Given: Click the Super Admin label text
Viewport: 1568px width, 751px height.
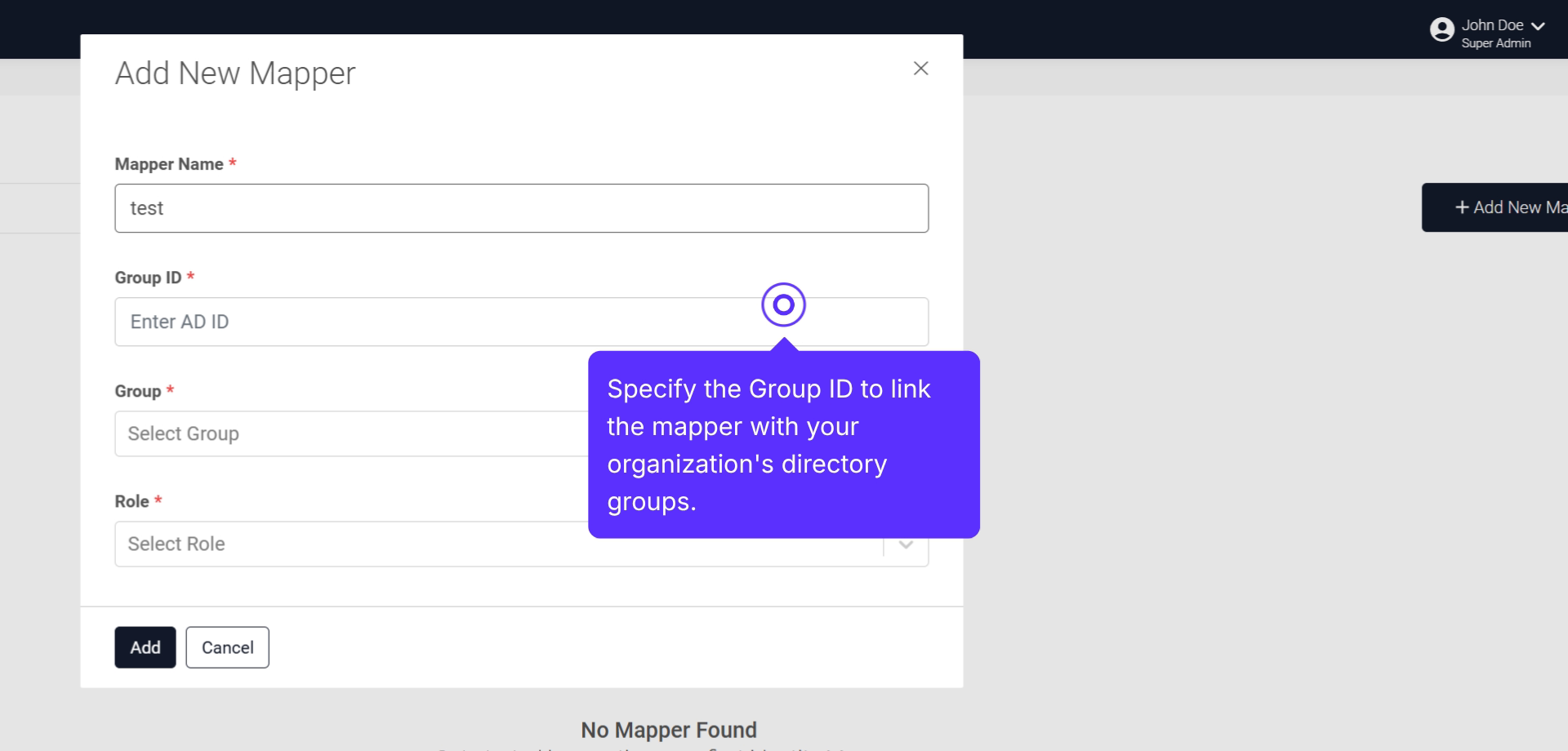Looking at the screenshot, I should (x=1496, y=43).
